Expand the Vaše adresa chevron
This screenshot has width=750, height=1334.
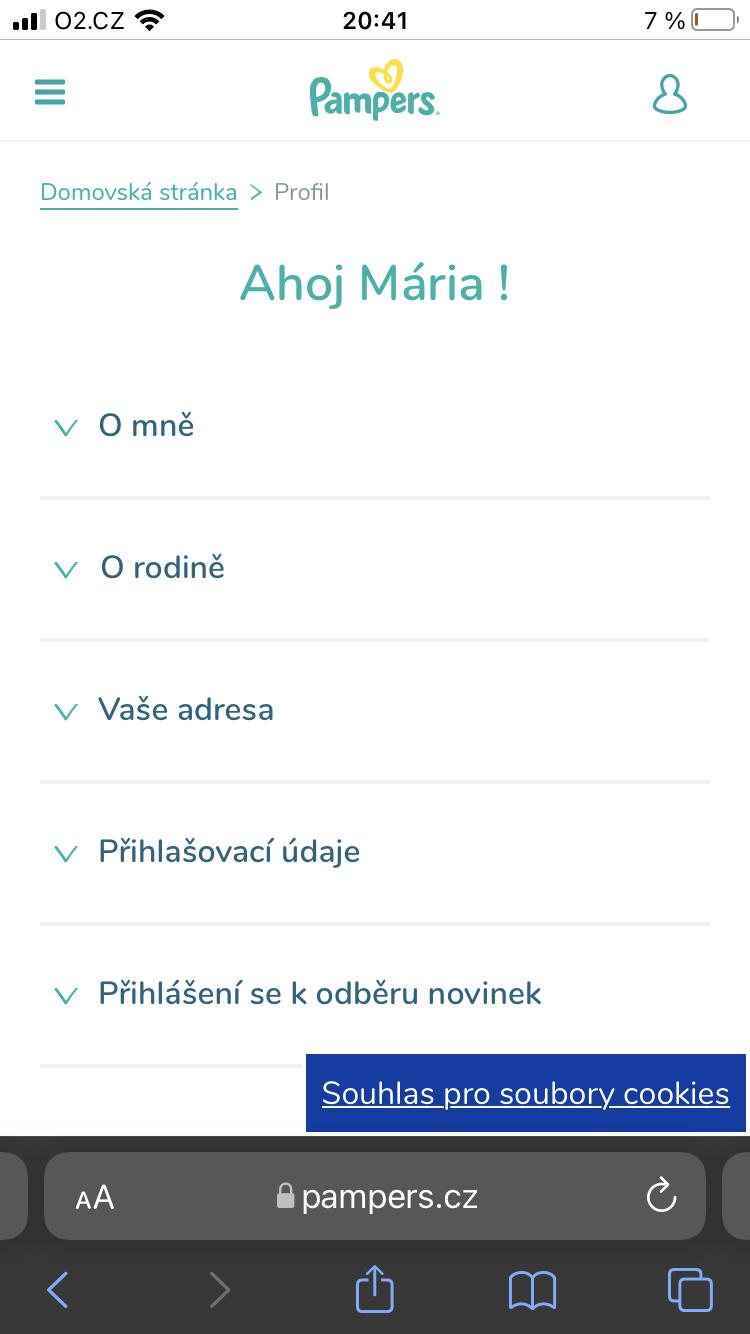click(66, 712)
